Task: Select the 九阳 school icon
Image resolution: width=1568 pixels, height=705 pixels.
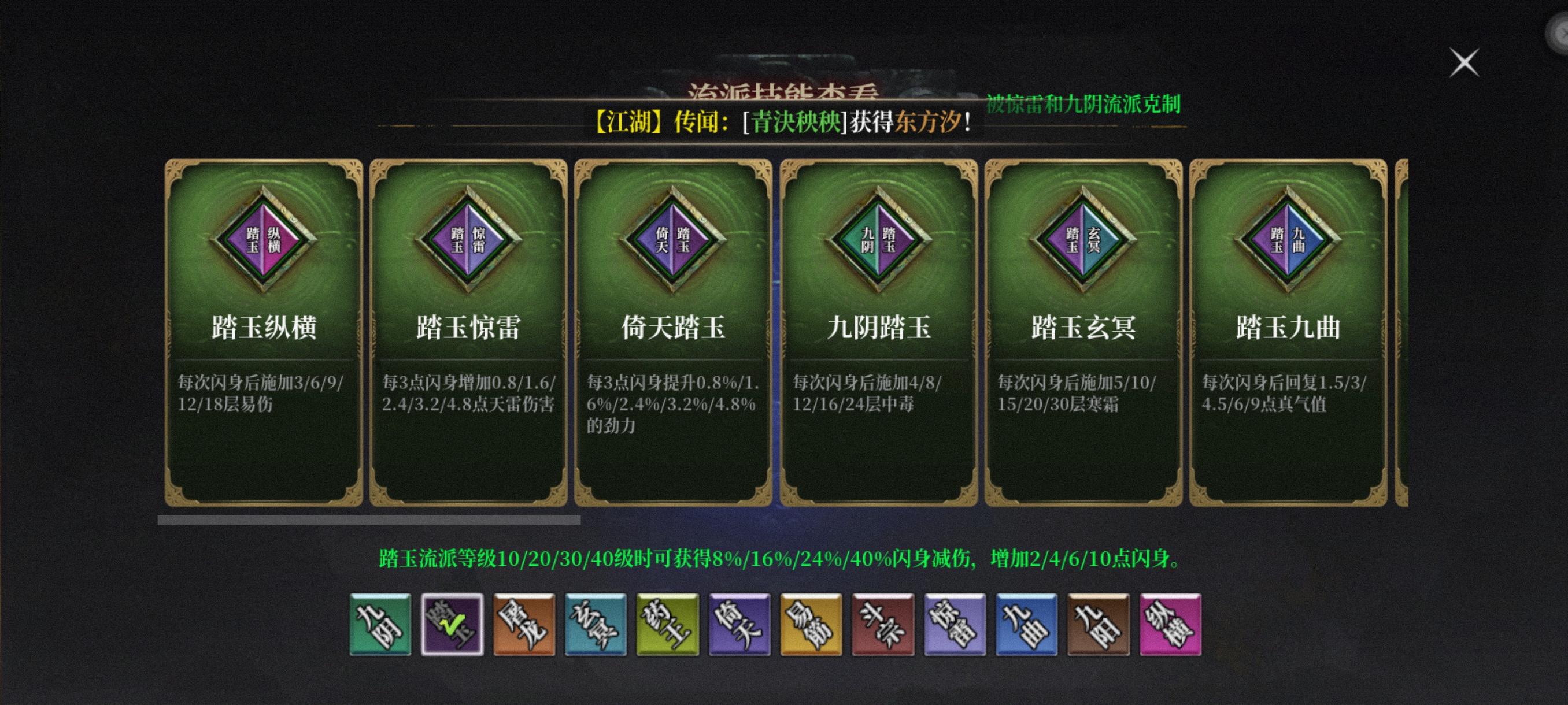Action: tap(1099, 625)
